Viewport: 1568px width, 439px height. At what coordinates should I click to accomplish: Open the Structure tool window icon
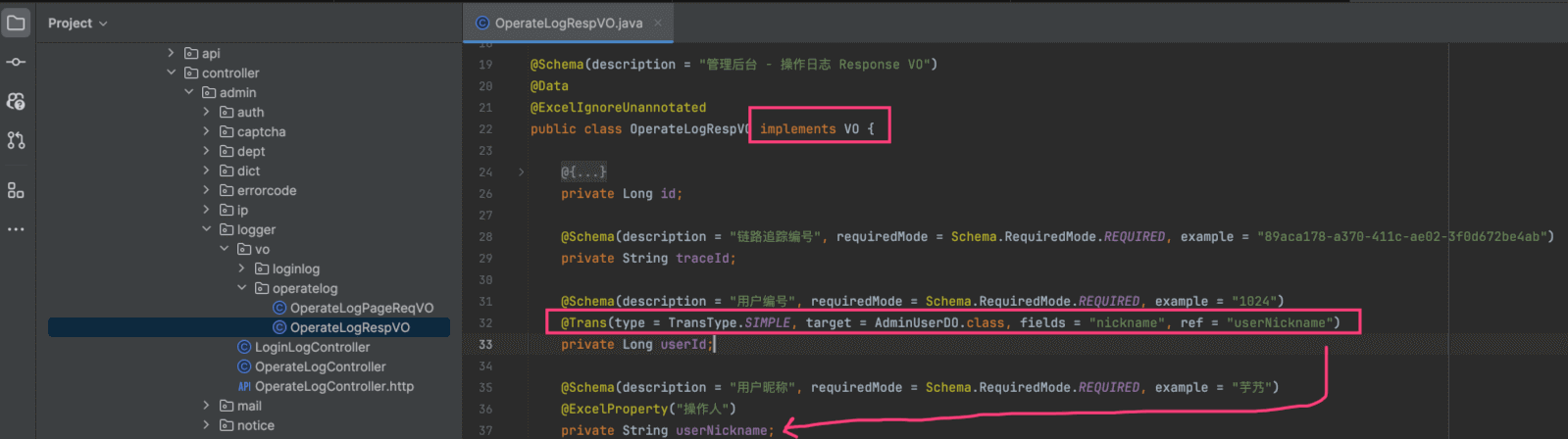click(16, 190)
